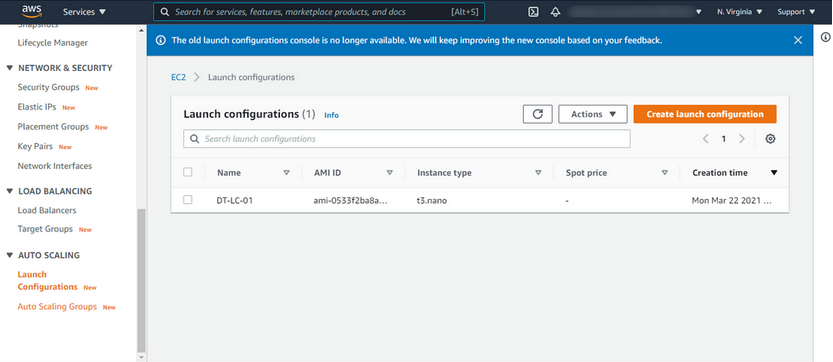Open Security Groups in sidebar
The width and height of the screenshot is (833, 362).
tap(48, 87)
